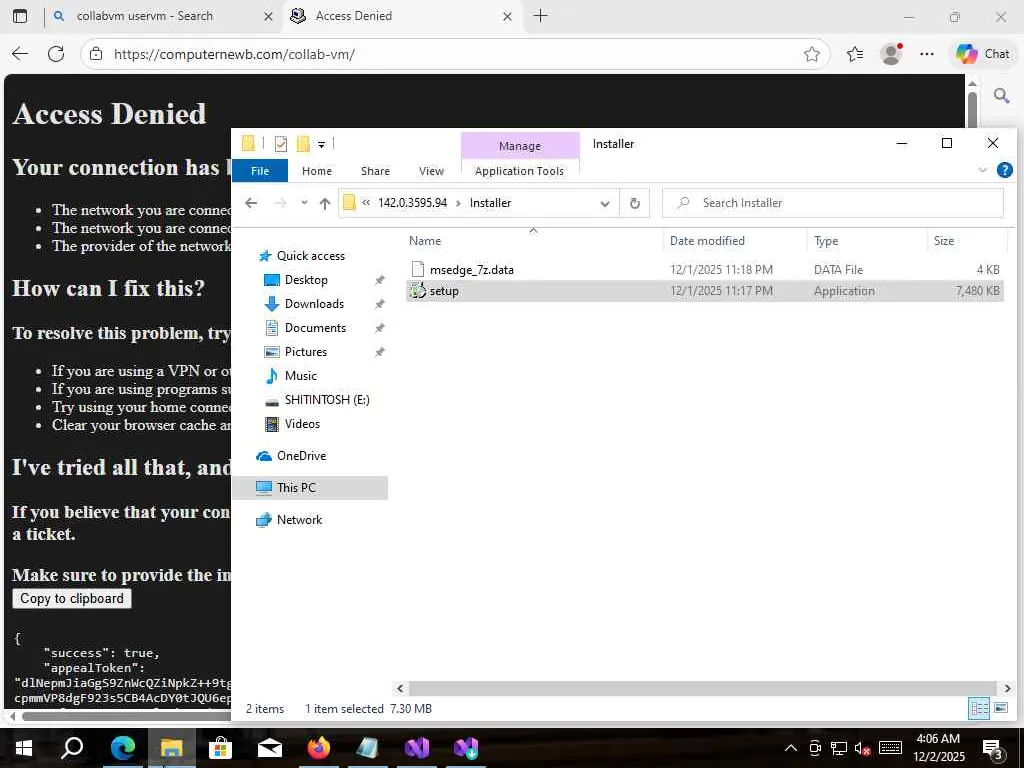Expand the Explorer ribbon chevron

click(982, 170)
